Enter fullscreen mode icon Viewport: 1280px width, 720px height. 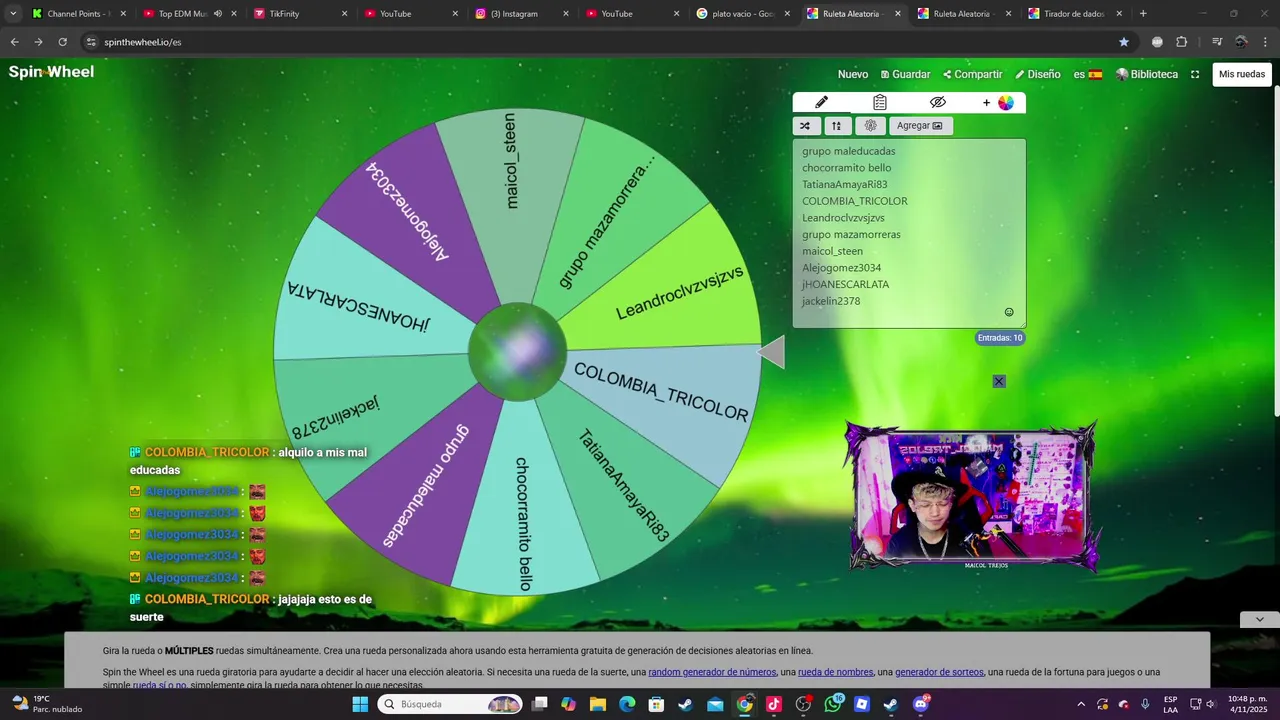[1195, 74]
